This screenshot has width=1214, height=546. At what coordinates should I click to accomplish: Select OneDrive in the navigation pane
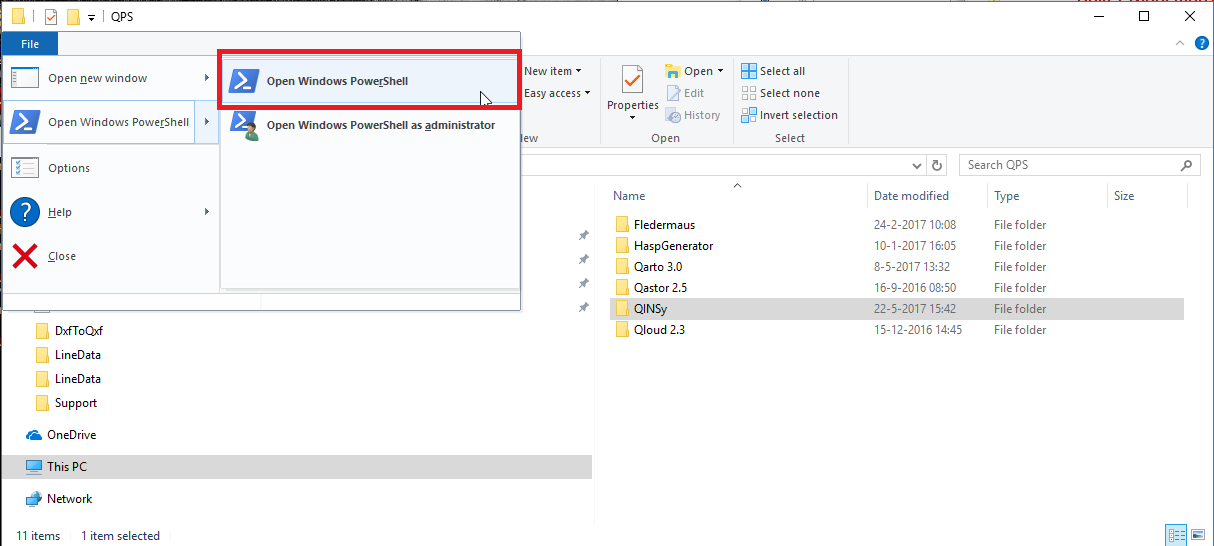pos(71,435)
